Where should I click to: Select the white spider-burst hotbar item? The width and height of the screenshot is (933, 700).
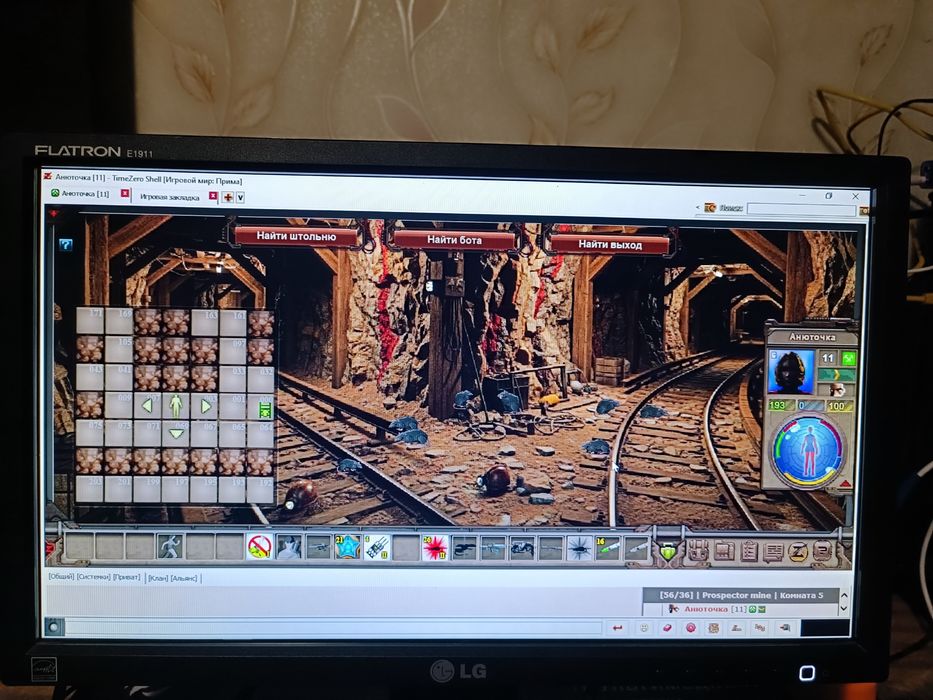coord(580,549)
